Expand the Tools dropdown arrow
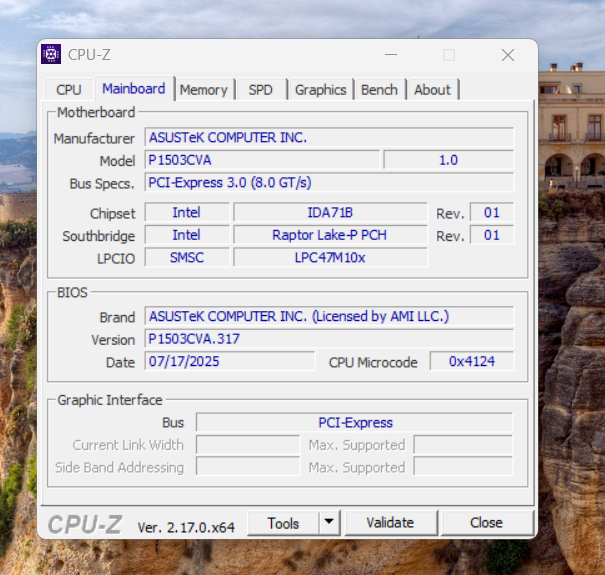Image resolution: width=605 pixels, height=575 pixels. pos(329,522)
